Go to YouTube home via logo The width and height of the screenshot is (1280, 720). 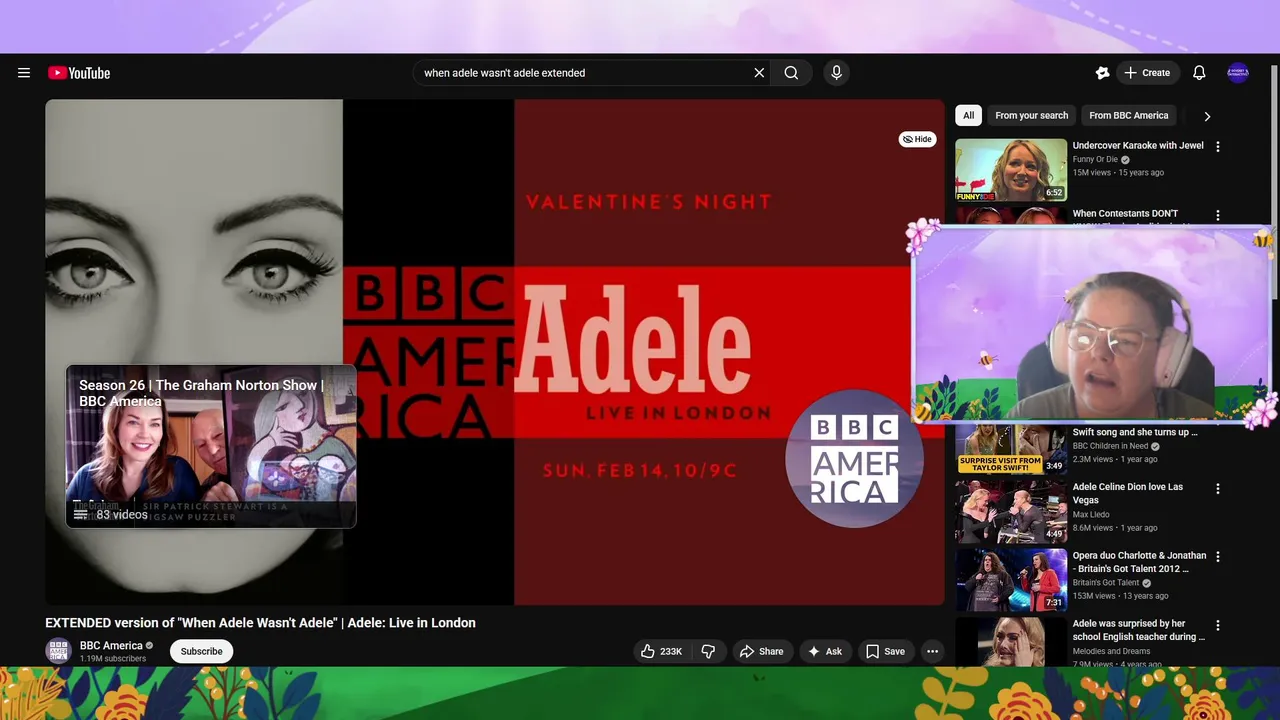pos(79,73)
